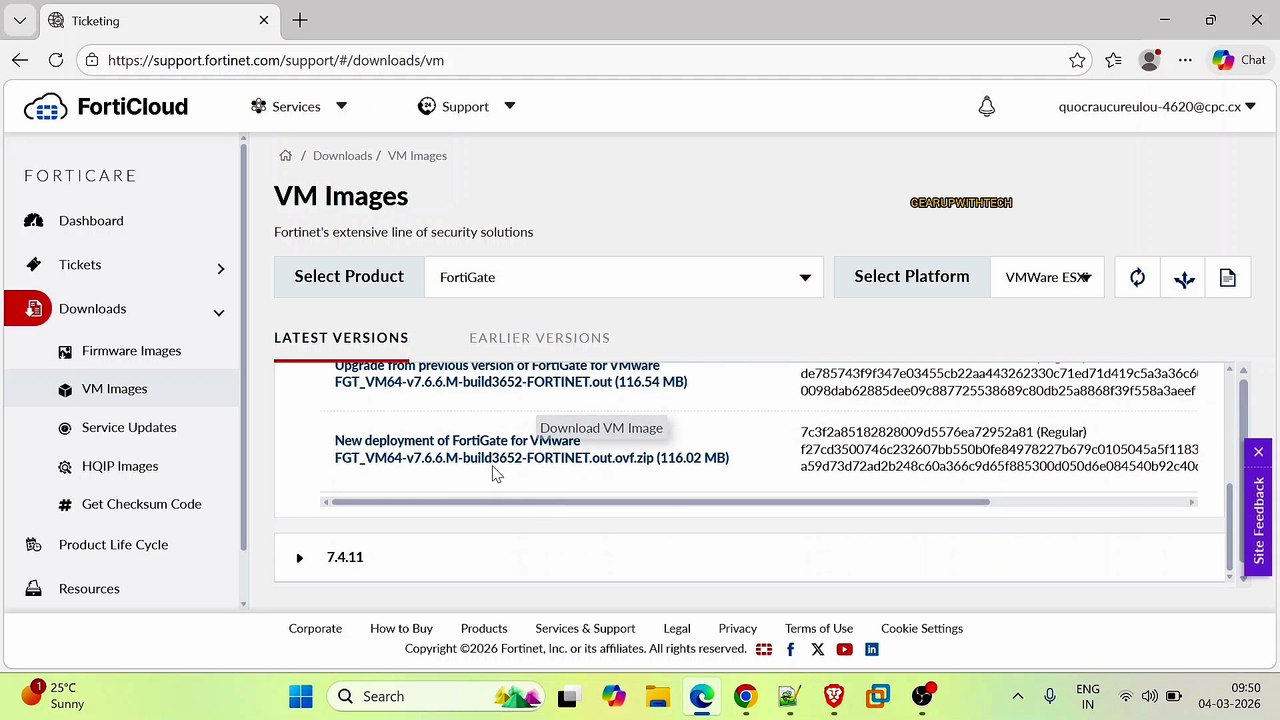Image resolution: width=1280 pixels, height=720 pixels.
Task: Click the horizontal scrollbar under the image list
Action: [x=660, y=502]
